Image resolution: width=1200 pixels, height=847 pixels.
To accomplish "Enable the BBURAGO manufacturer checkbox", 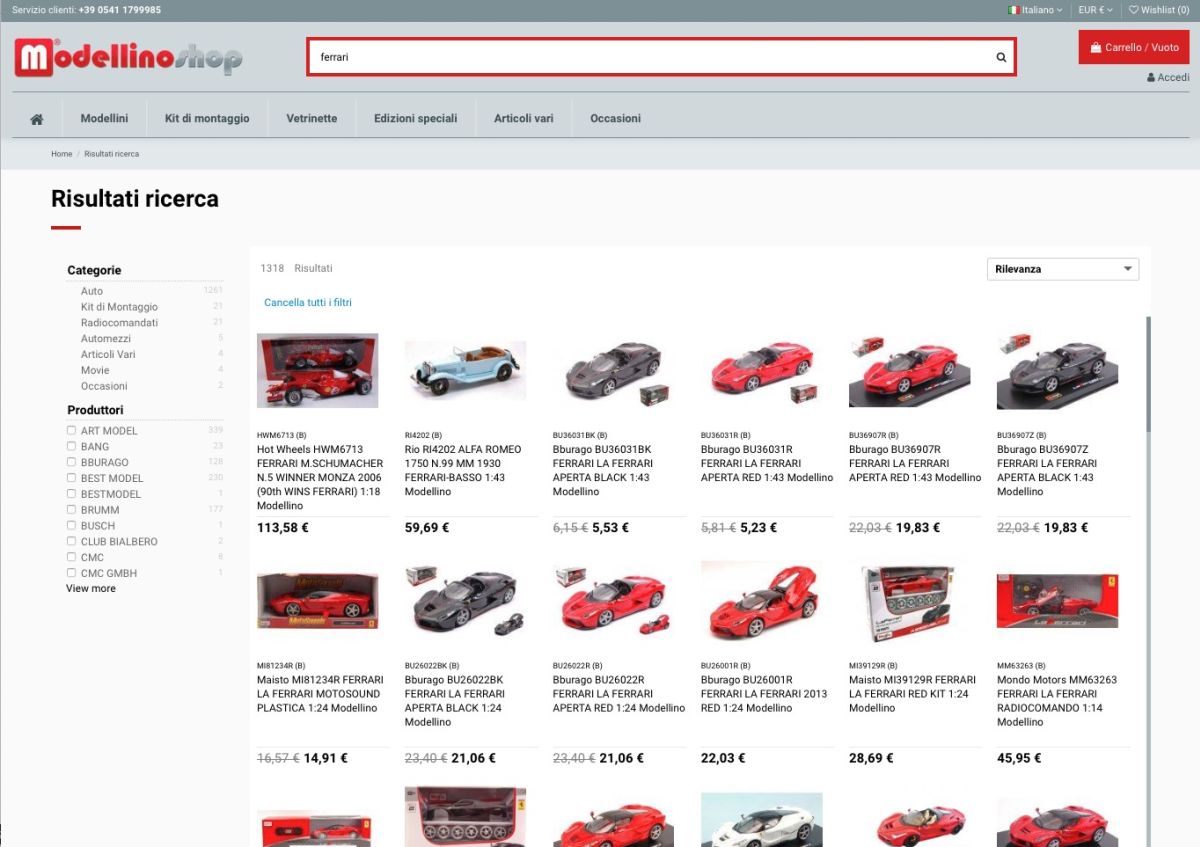I will tap(71, 462).
